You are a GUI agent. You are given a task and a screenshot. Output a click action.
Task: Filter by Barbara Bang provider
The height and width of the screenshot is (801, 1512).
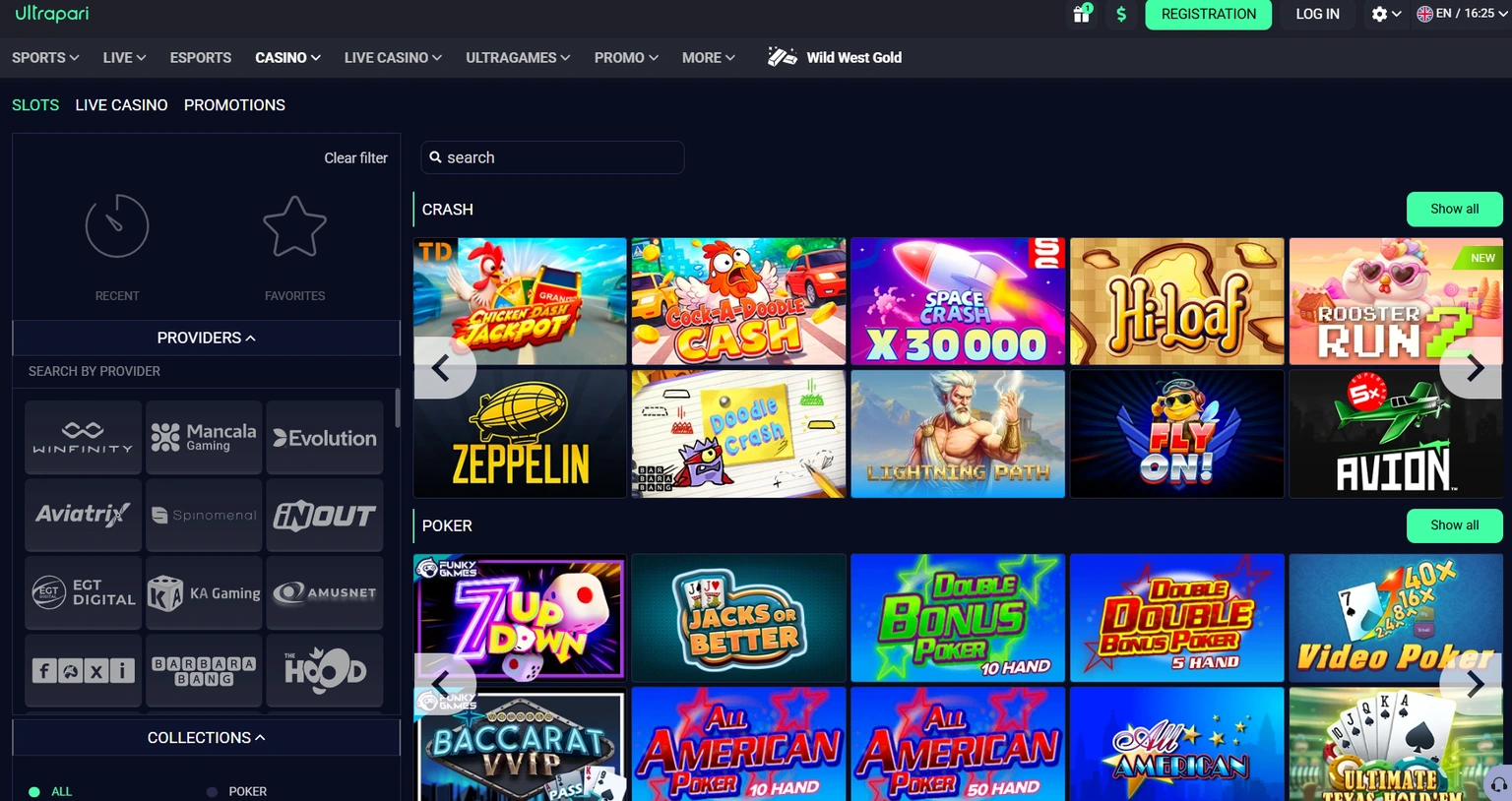(204, 670)
